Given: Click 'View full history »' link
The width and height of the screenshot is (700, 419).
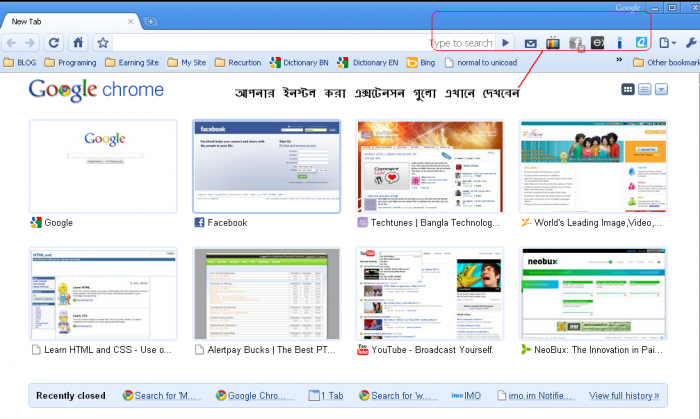Looking at the screenshot, I should coord(624,395).
